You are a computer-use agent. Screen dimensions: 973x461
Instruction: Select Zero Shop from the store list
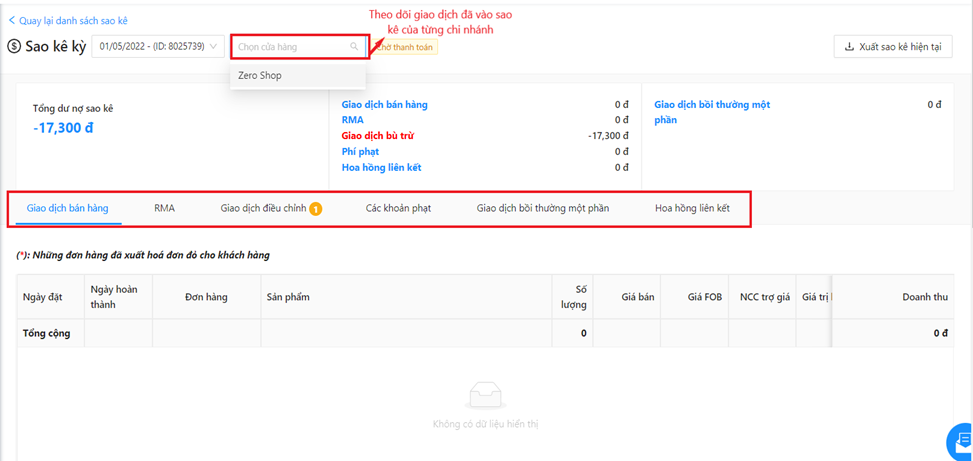[x=260, y=76]
